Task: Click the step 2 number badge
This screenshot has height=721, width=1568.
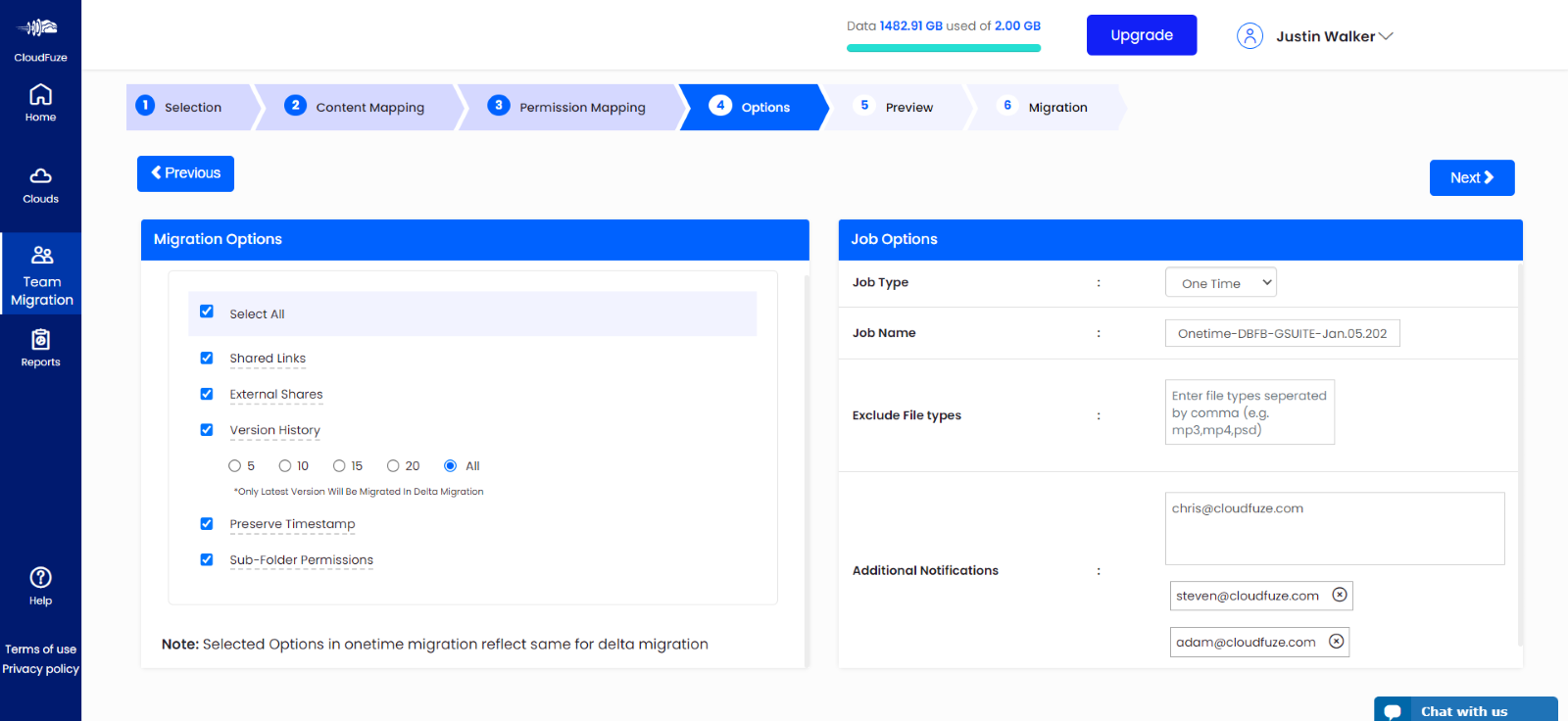Action: (x=295, y=105)
